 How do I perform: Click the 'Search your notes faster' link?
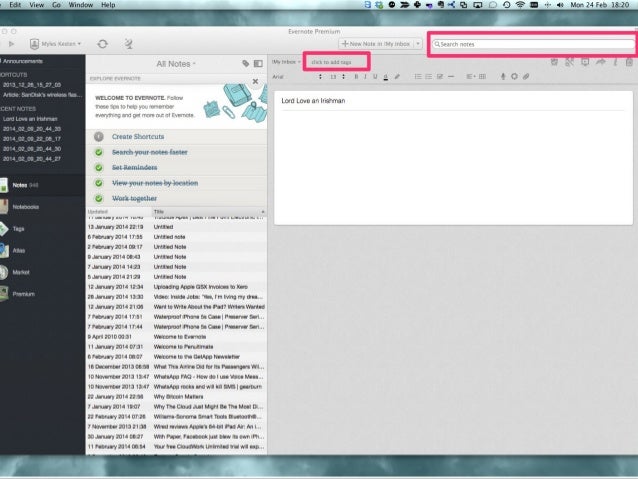[150, 152]
